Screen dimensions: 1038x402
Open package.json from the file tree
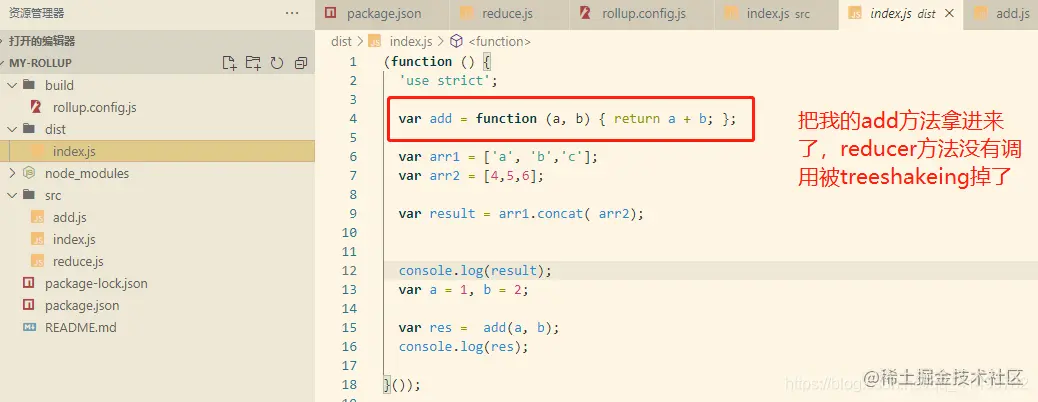82,305
